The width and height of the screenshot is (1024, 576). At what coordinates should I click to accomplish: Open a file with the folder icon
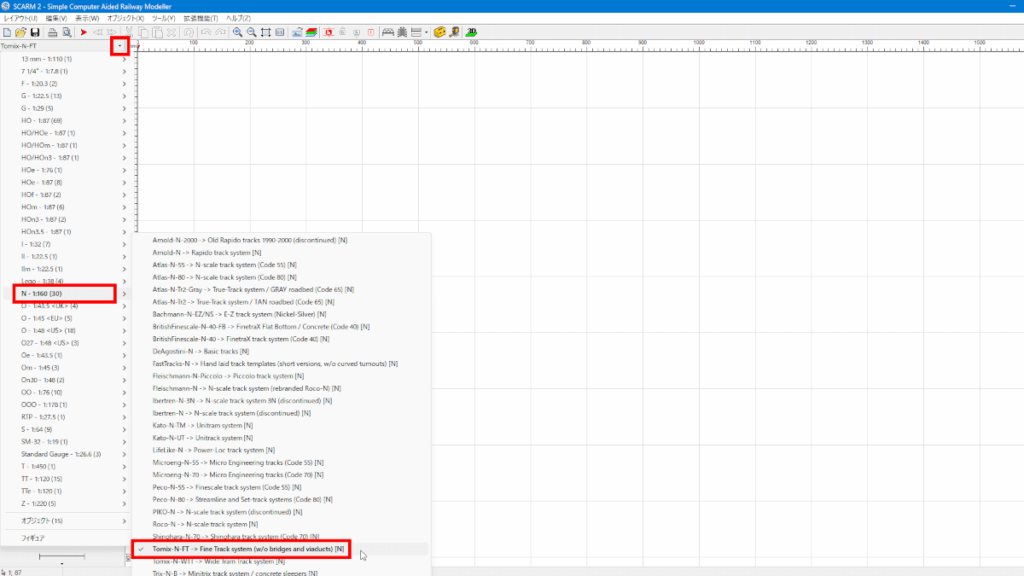[x=21, y=32]
